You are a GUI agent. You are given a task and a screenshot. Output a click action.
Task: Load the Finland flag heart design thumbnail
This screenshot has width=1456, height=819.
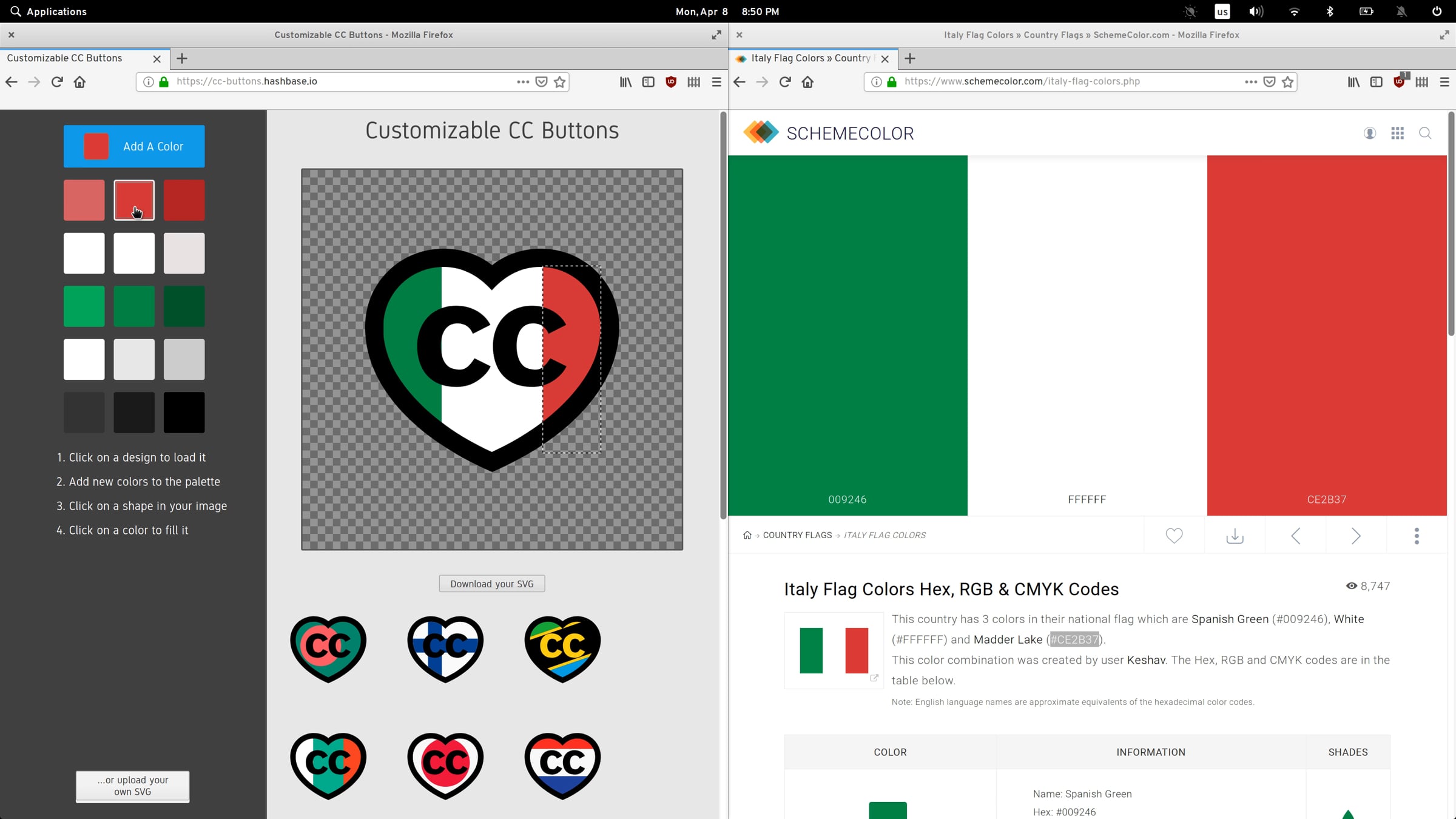click(x=445, y=648)
